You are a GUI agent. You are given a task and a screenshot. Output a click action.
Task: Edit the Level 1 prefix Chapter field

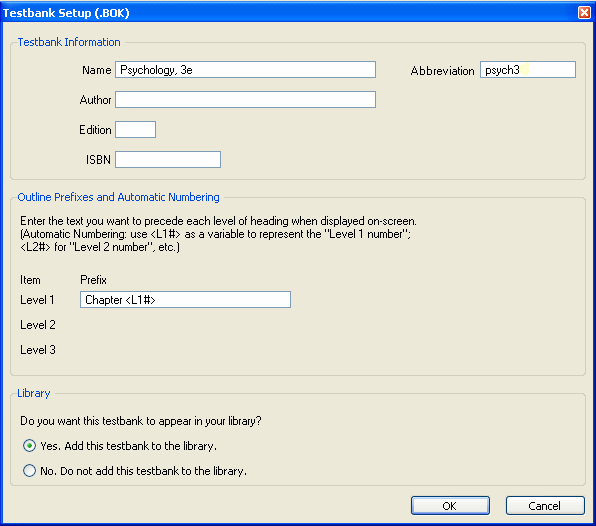pos(185,299)
